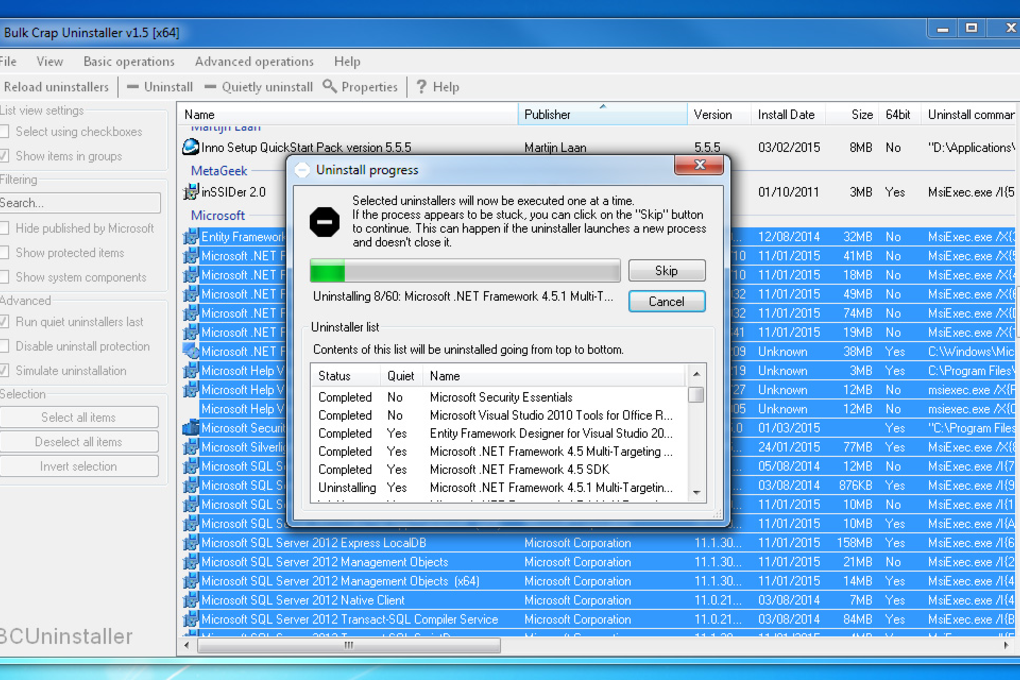Click the Entity Framework row icon
The height and width of the screenshot is (680, 1020).
pos(191,237)
